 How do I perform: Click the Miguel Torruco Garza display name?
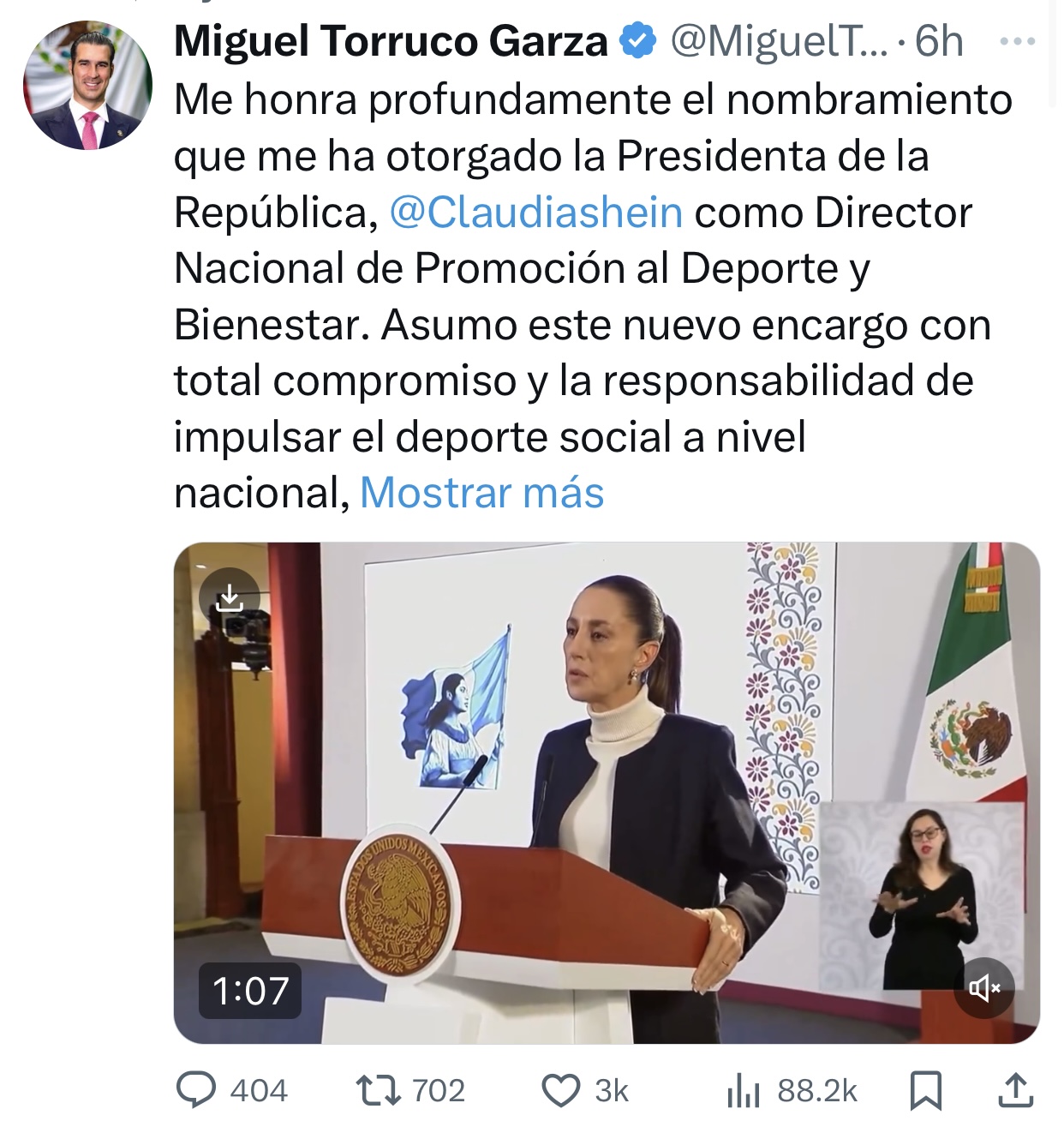[391, 41]
